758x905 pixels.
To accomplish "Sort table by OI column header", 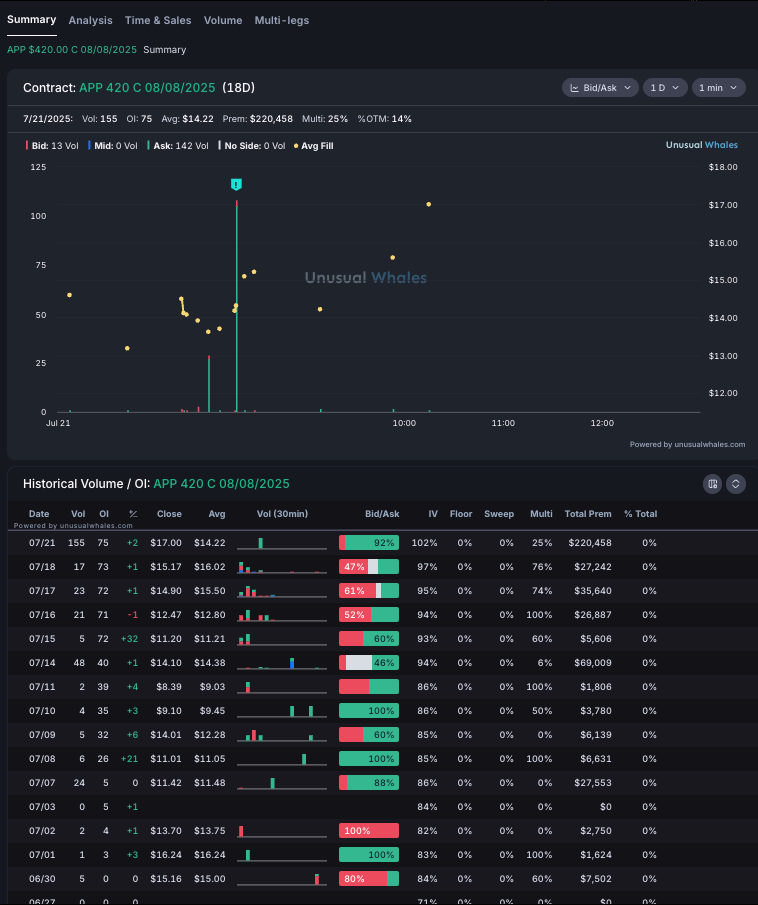I will (104, 514).
